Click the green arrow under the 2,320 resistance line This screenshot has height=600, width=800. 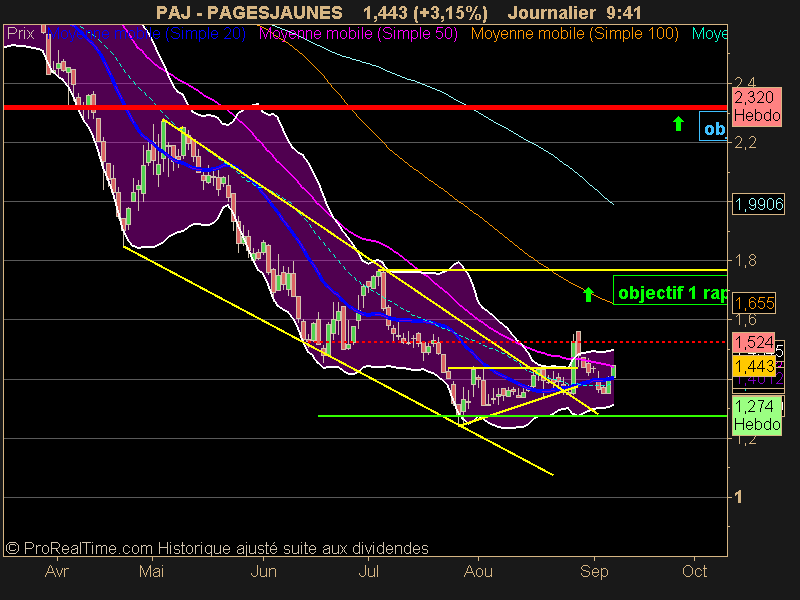(x=678, y=123)
